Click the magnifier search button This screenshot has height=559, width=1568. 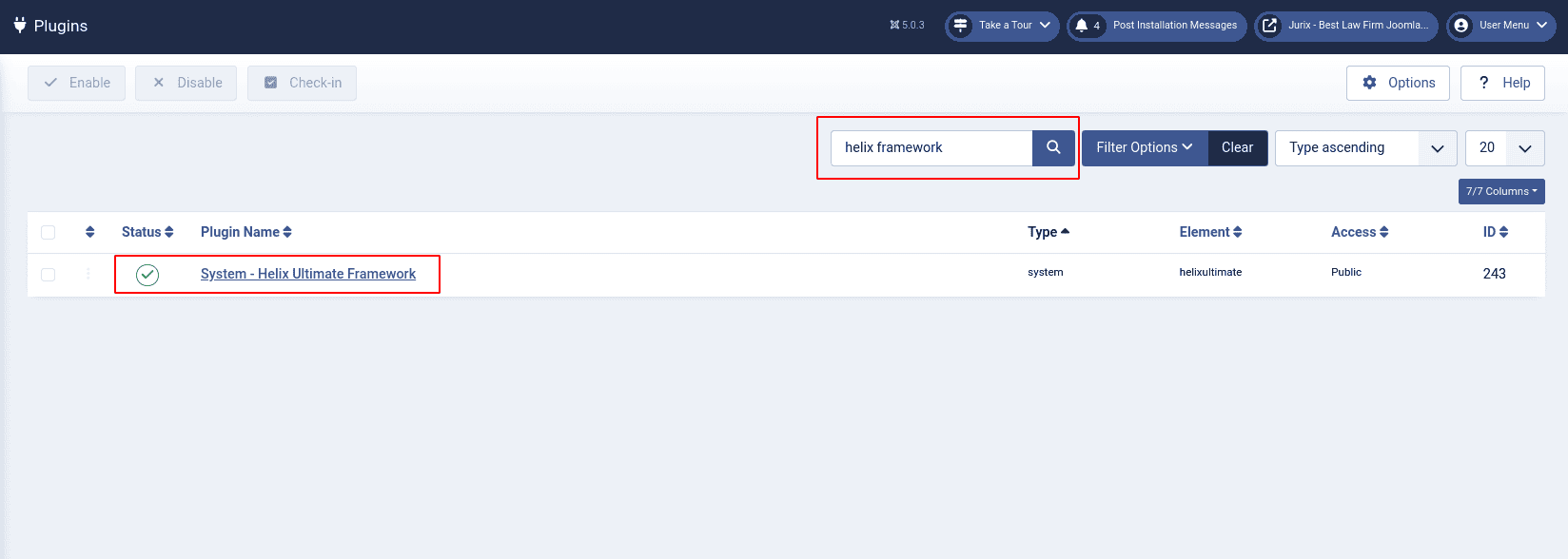pos(1053,147)
